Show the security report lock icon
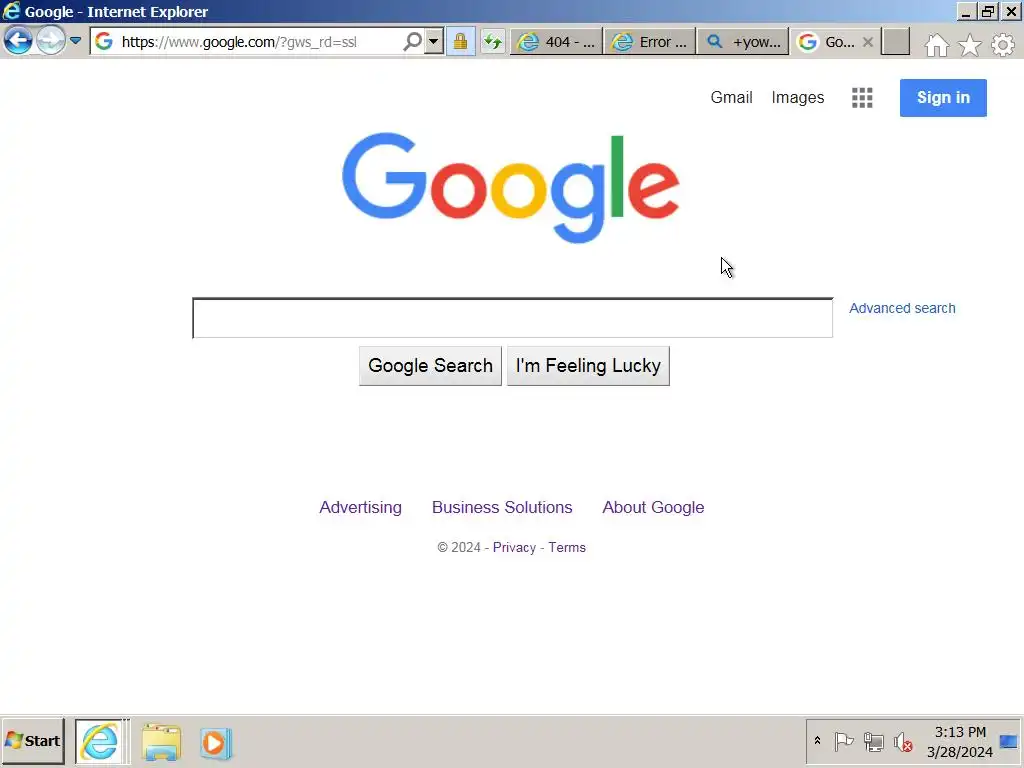The image size is (1024, 768). pyautogui.click(x=460, y=42)
